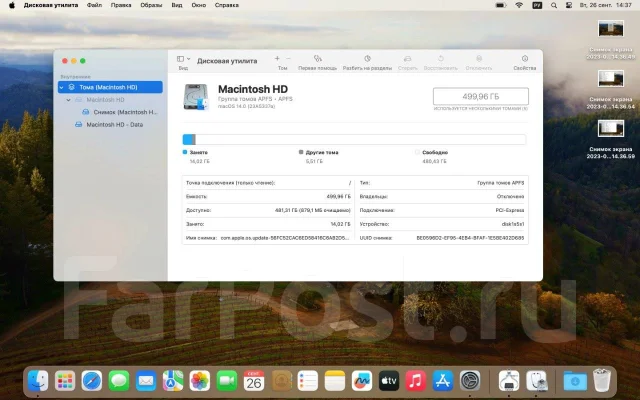Viewport: 640px width, 400px height.
Task: Open the Справка menu
Action: pyautogui.click(x=227, y=5)
